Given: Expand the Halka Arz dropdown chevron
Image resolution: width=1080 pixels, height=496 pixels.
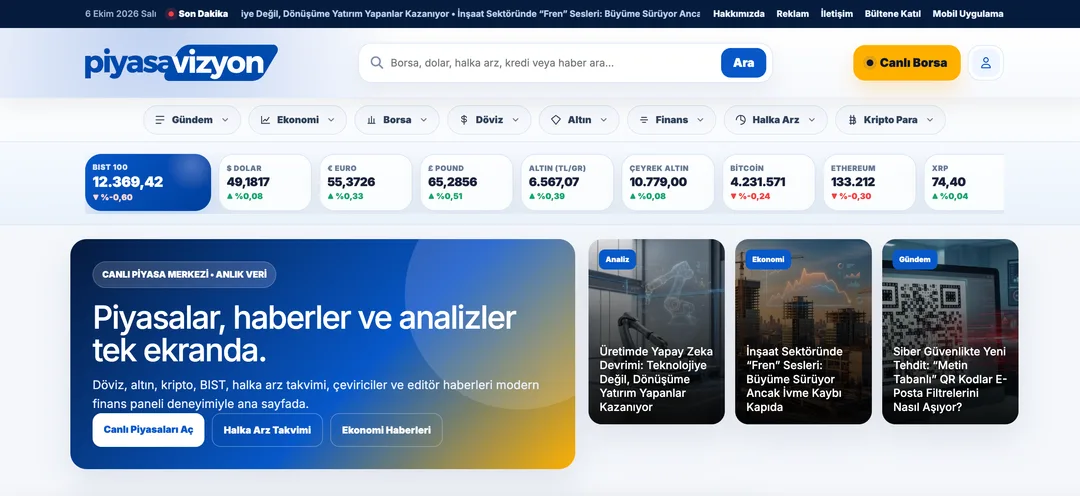Looking at the screenshot, I should tap(811, 120).
